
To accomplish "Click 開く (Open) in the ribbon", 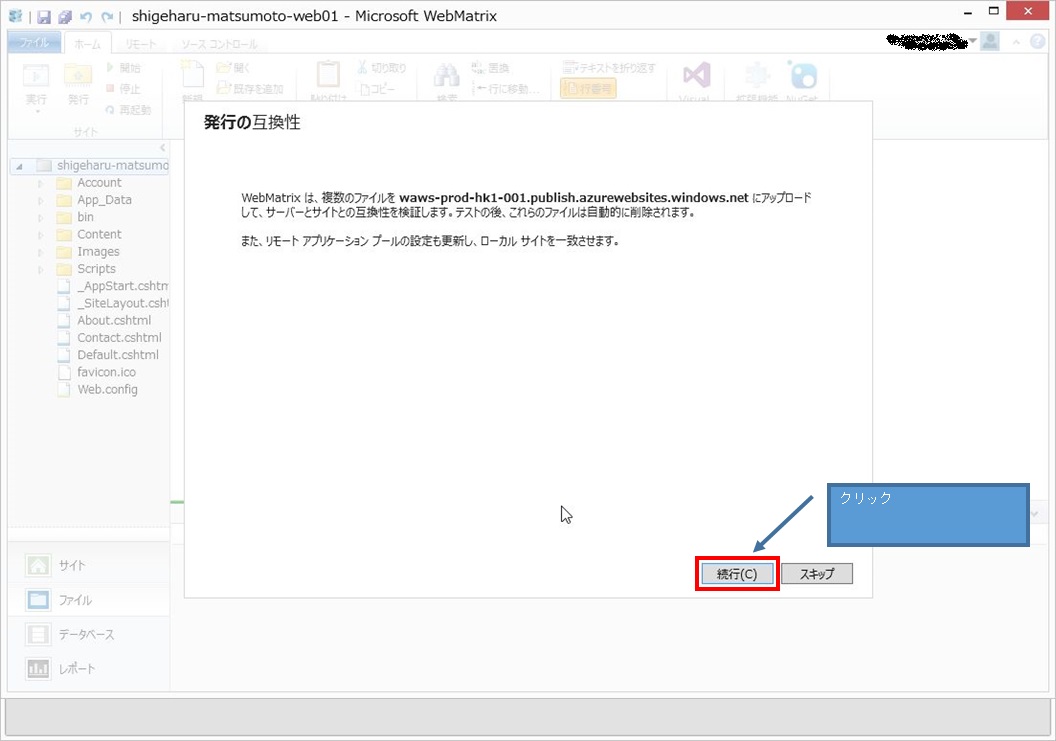I will [x=233, y=67].
